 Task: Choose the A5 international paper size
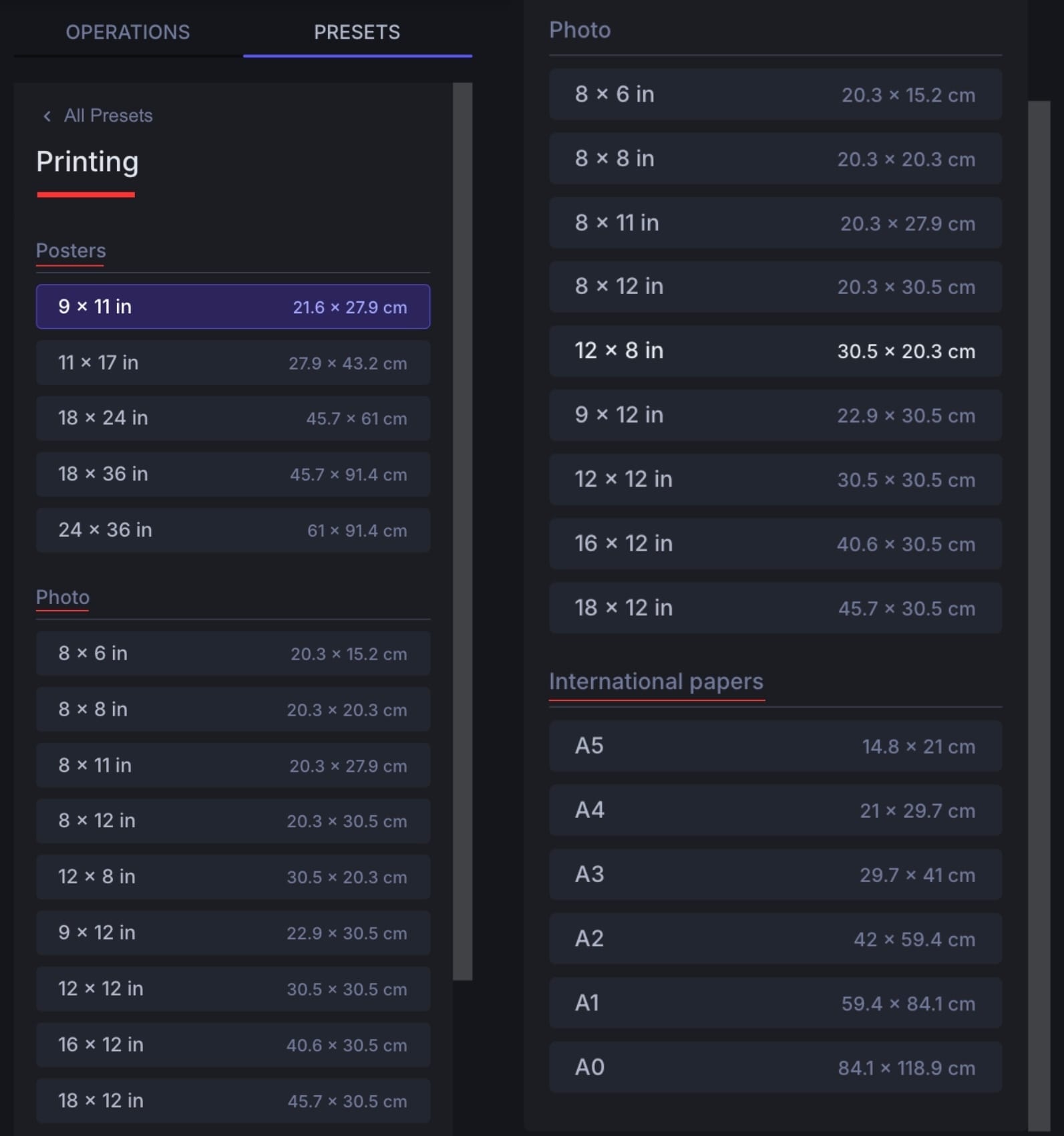775,746
